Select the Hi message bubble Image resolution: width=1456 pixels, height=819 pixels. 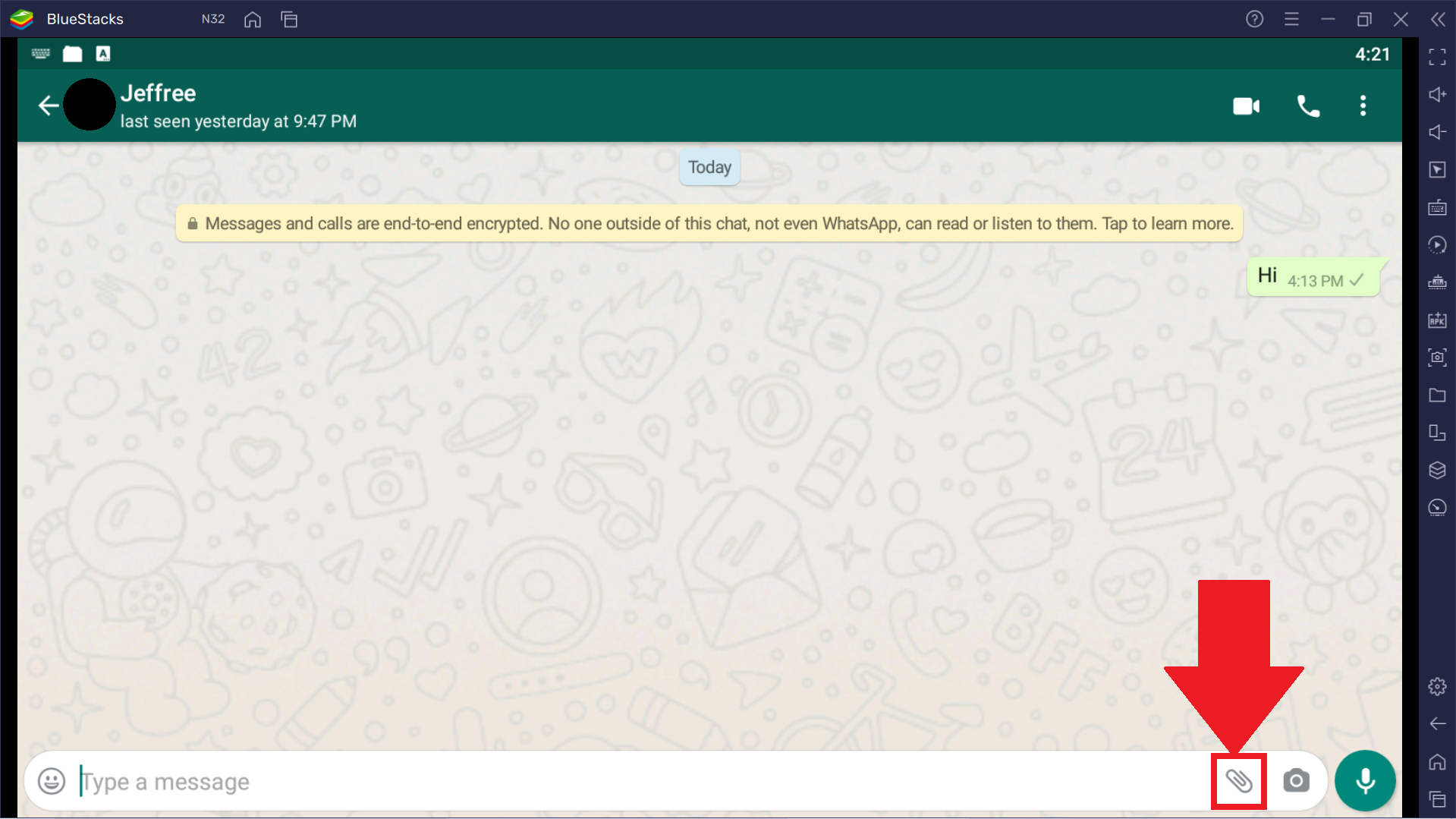[x=1314, y=276]
